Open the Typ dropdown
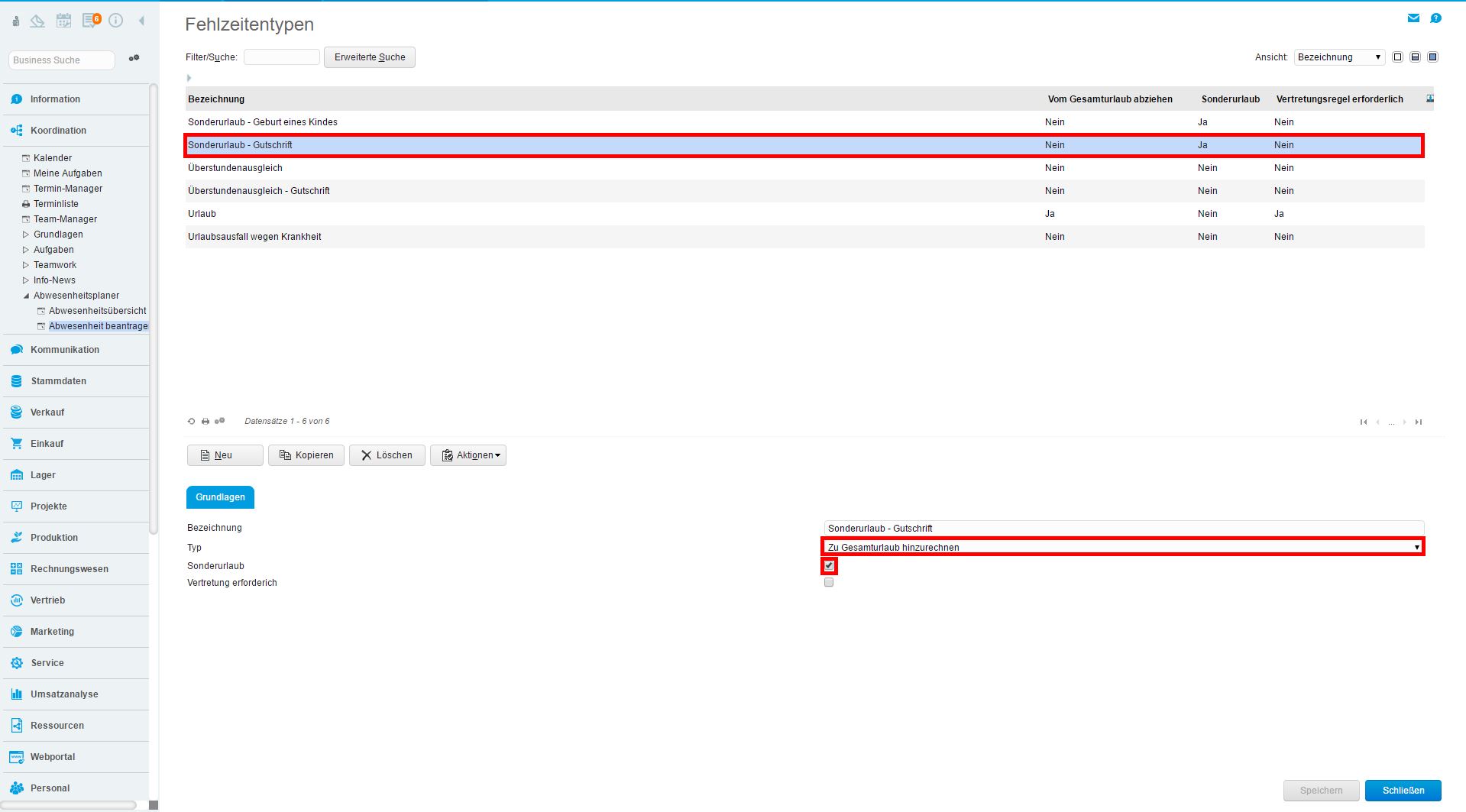 click(x=1123, y=547)
